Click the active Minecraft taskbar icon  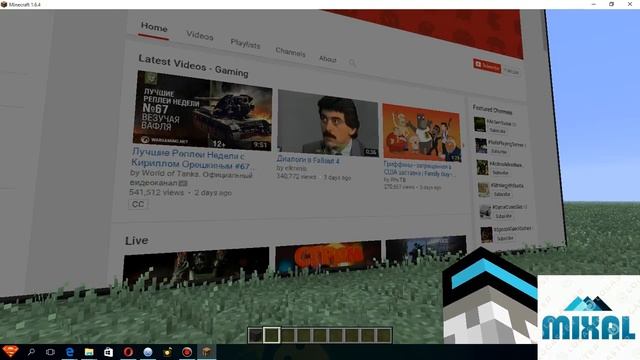207,351
